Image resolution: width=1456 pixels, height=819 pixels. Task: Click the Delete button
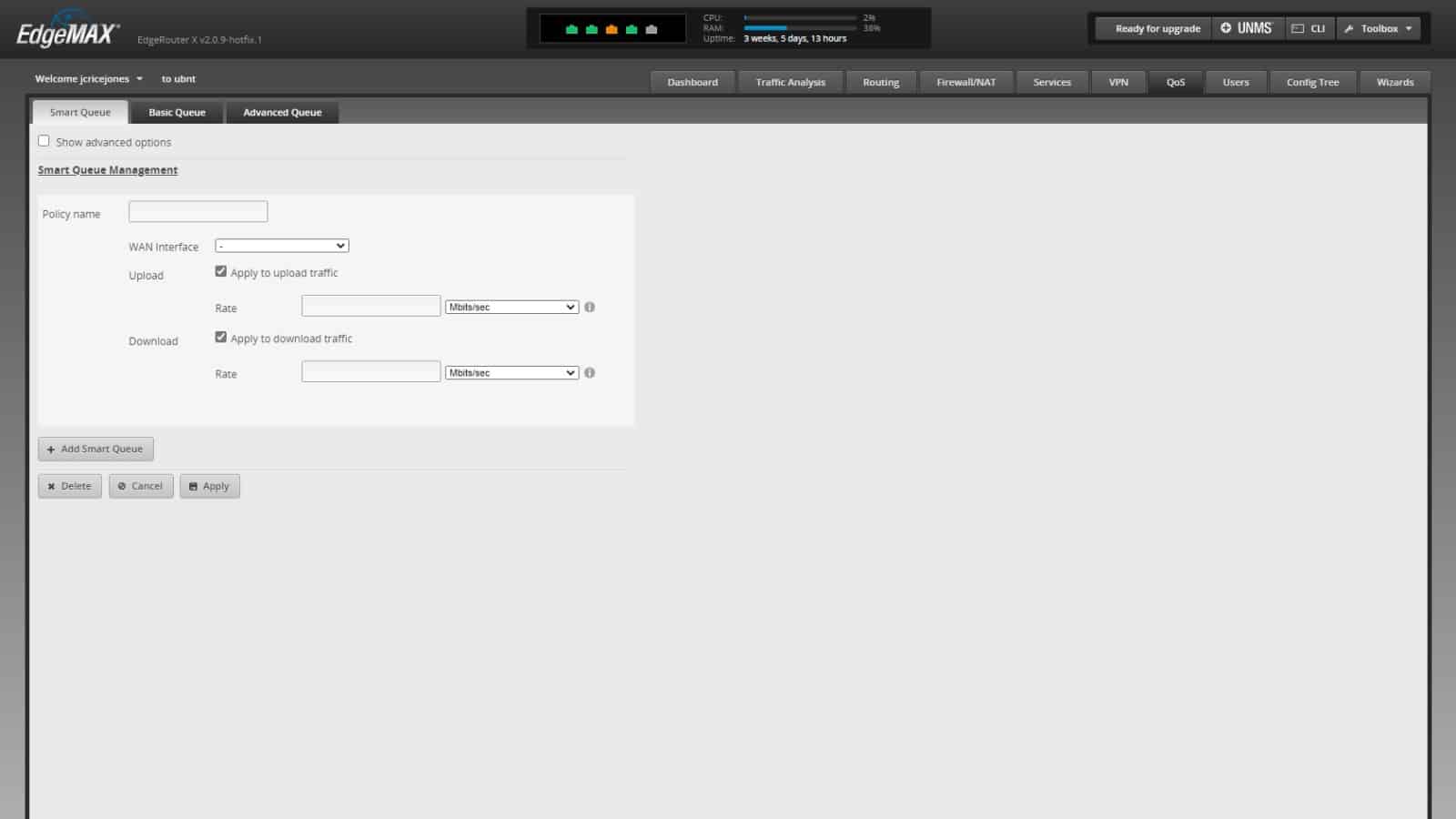pyautogui.click(x=70, y=486)
